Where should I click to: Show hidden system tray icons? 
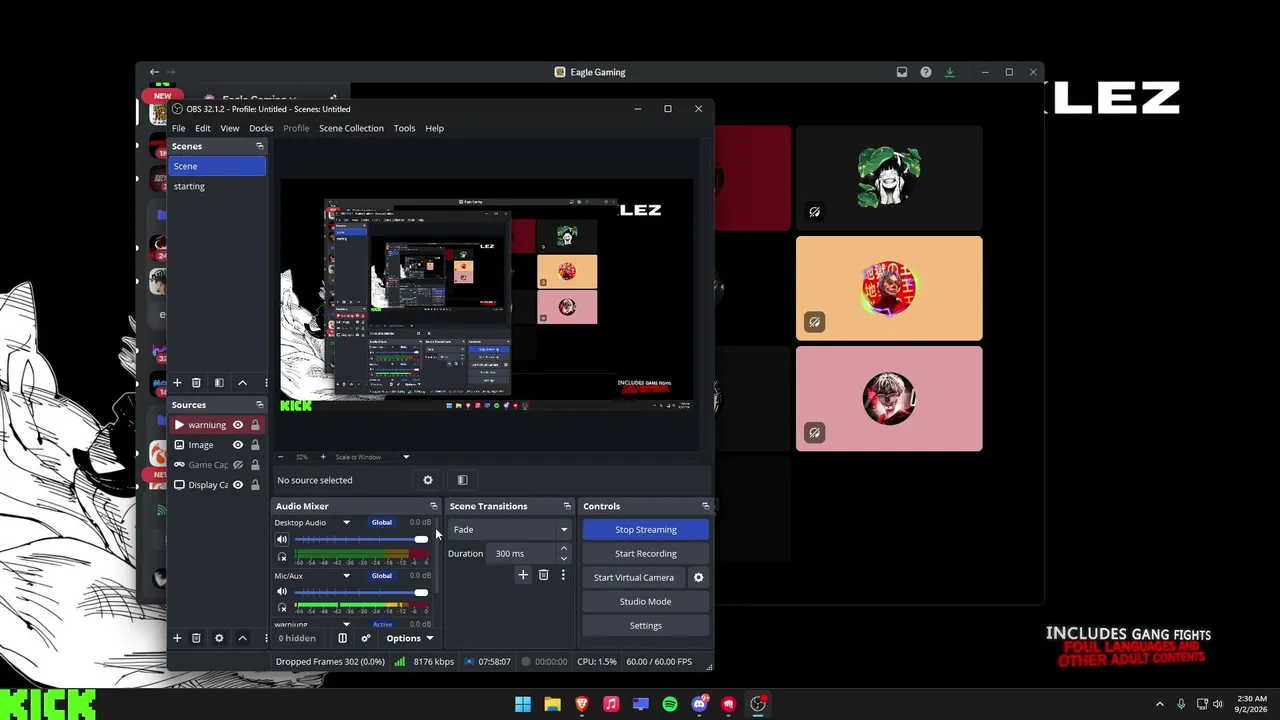click(1160, 704)
